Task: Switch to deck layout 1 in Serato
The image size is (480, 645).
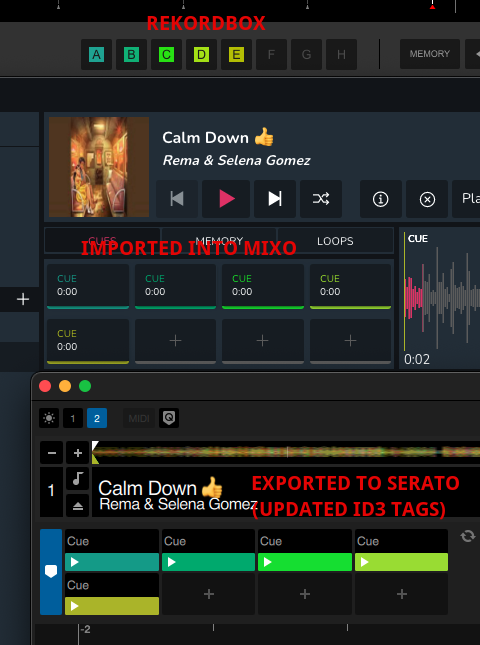Action: [73, 418]
